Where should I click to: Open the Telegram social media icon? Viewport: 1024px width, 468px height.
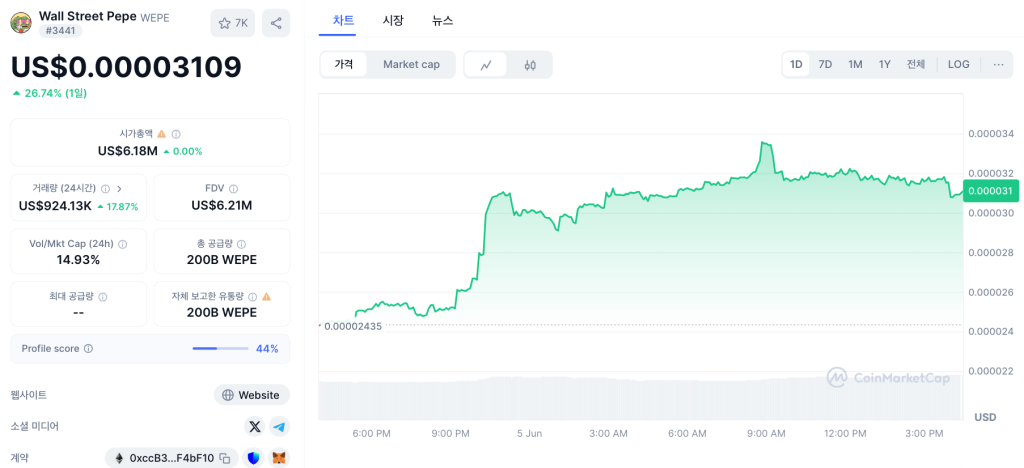pyautogui.click(x=280, y=427)
